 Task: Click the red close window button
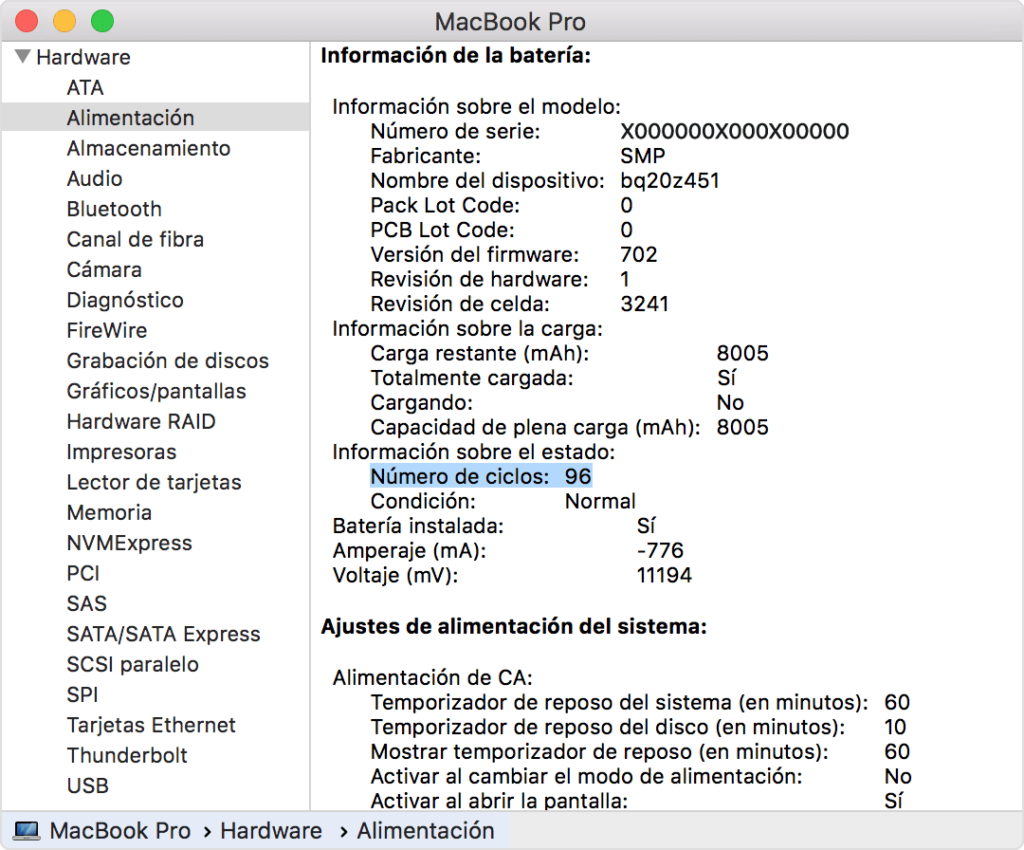(x=27, y=21)
